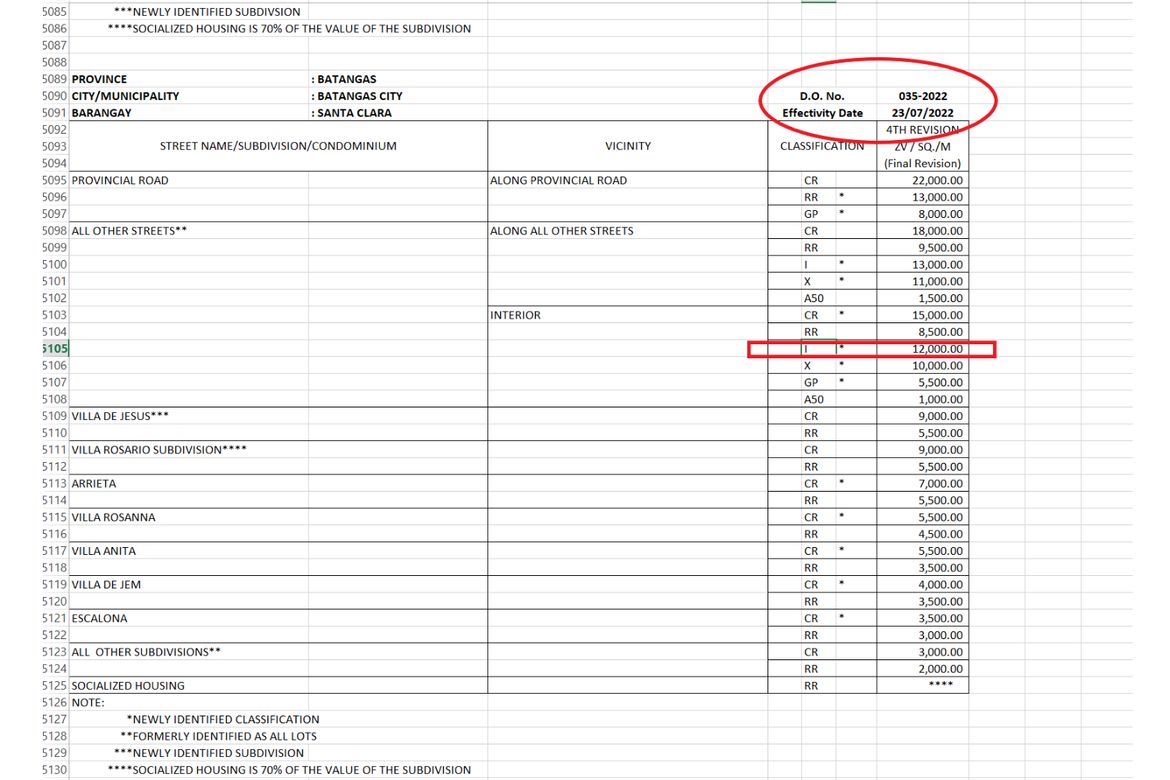
Task: Click the 'ALL OTHER STREETS**' cell
Action: click(x=129, y=231)
